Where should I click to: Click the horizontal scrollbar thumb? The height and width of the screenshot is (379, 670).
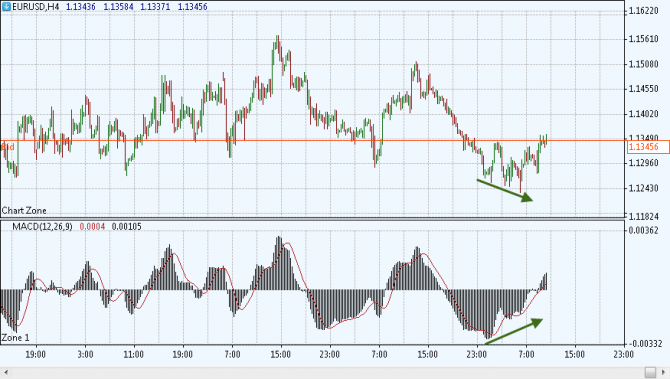click(650, 373)
